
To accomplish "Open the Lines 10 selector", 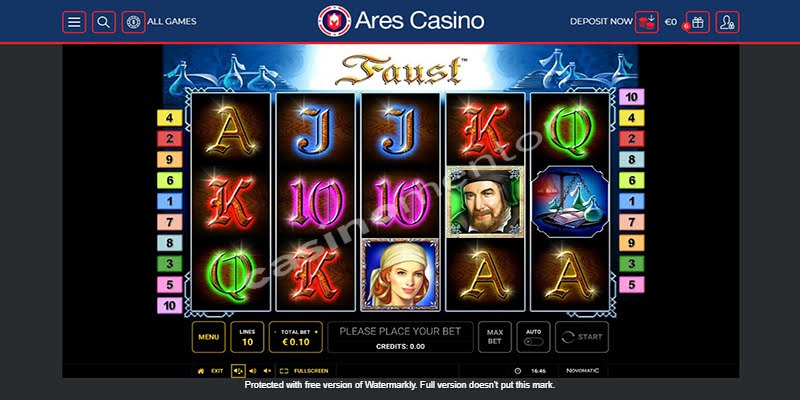I will pos(247,337).
